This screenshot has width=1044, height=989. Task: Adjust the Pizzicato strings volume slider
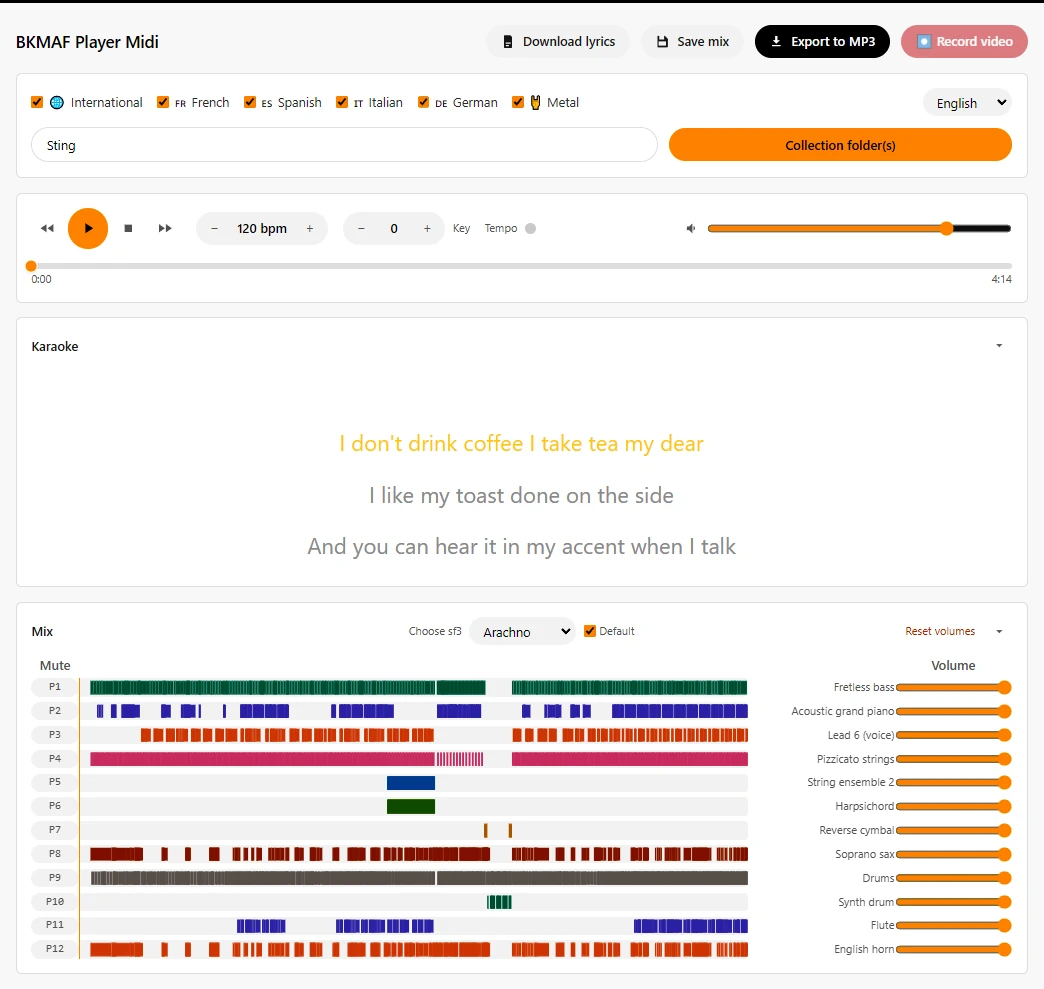(x=953, y=759)
